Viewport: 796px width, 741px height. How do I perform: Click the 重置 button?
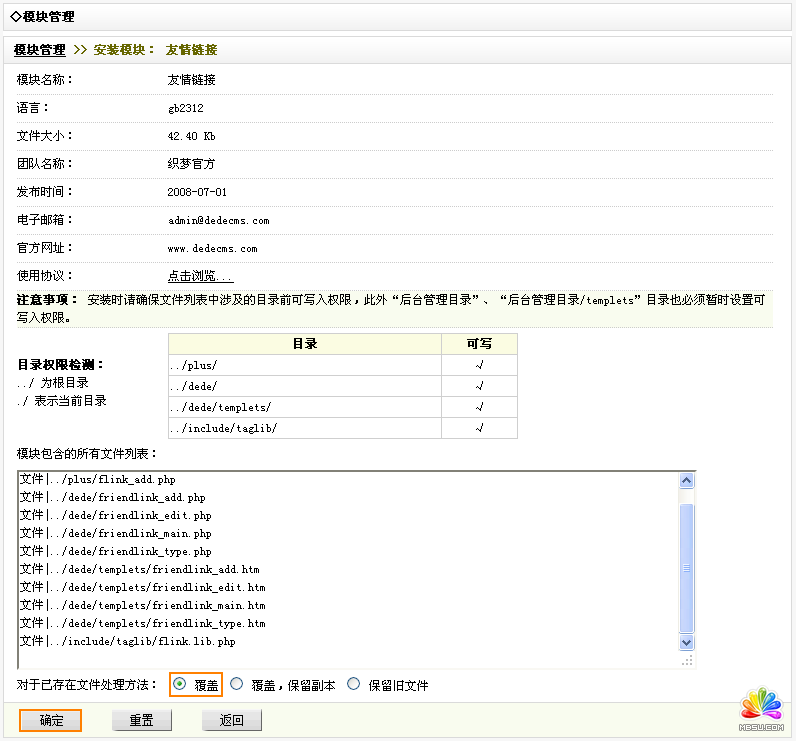tap(141, 720)
